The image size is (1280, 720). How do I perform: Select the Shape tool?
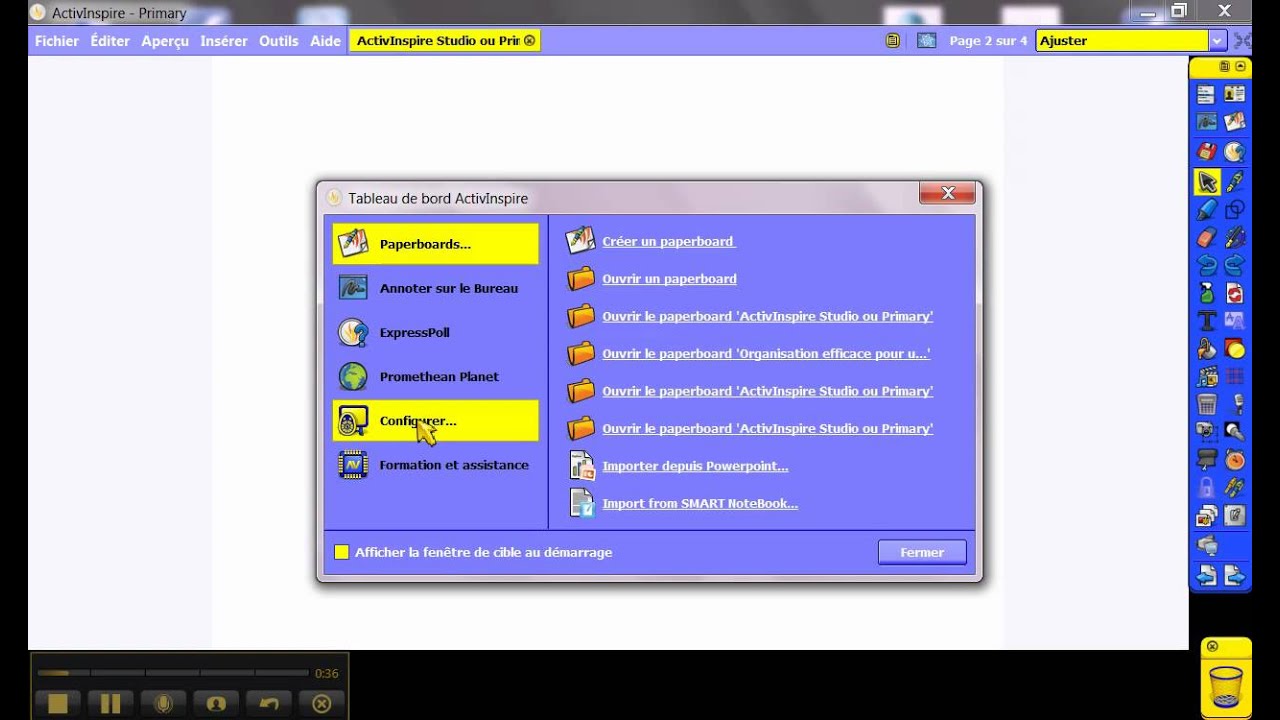point(1235,210)
